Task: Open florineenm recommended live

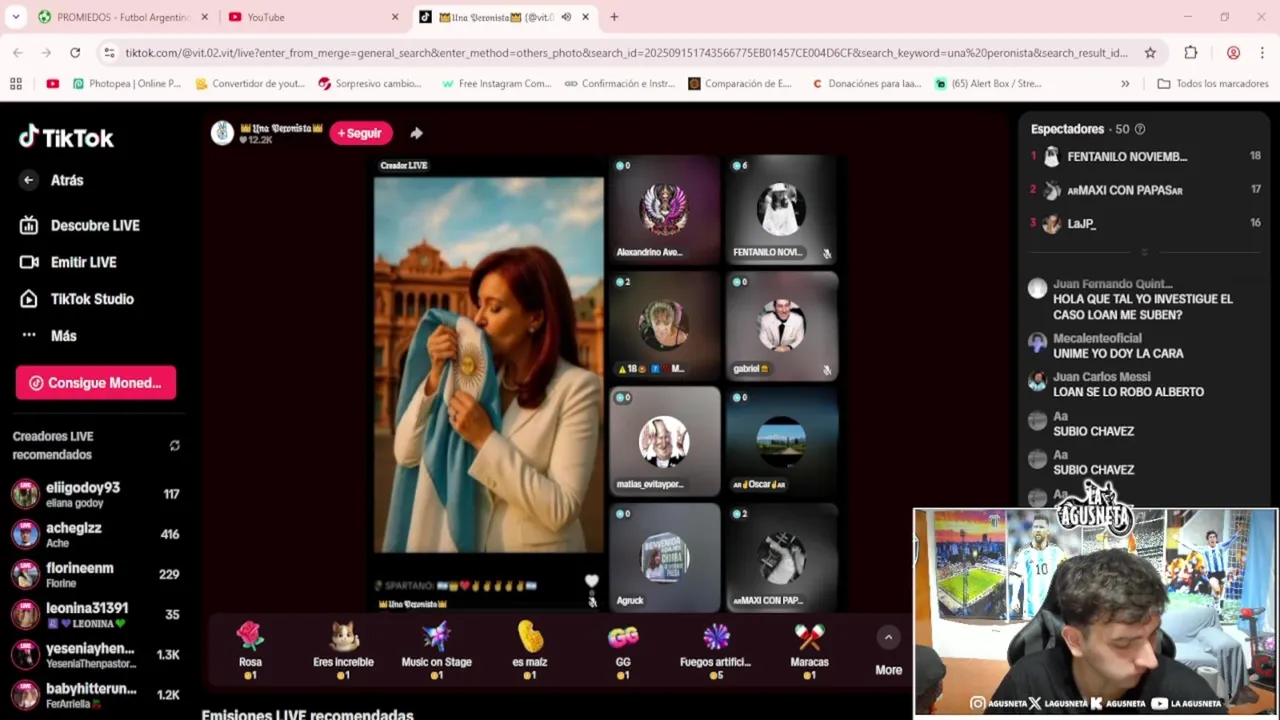Action: pos(95,574)
